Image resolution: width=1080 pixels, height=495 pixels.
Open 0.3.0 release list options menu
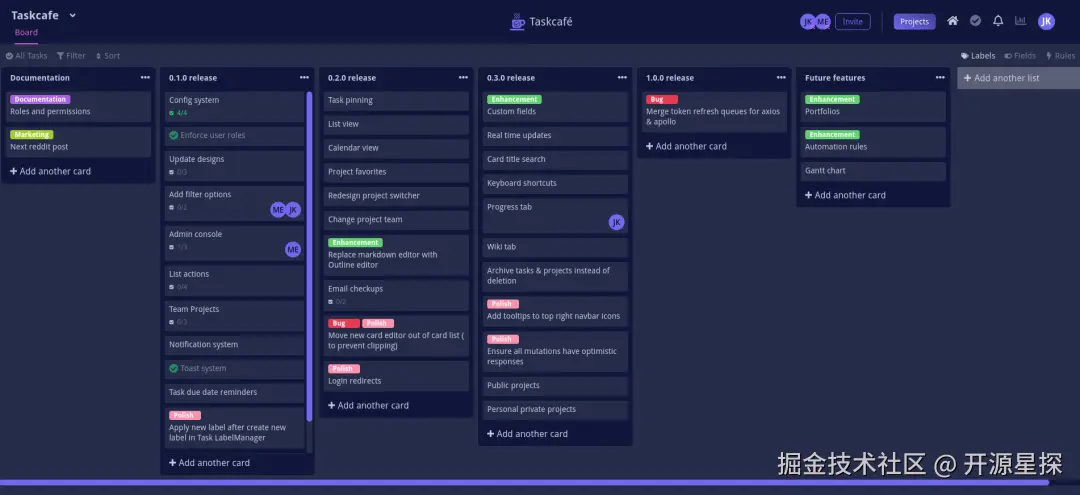pyautogui.click(x=623, y=78)
